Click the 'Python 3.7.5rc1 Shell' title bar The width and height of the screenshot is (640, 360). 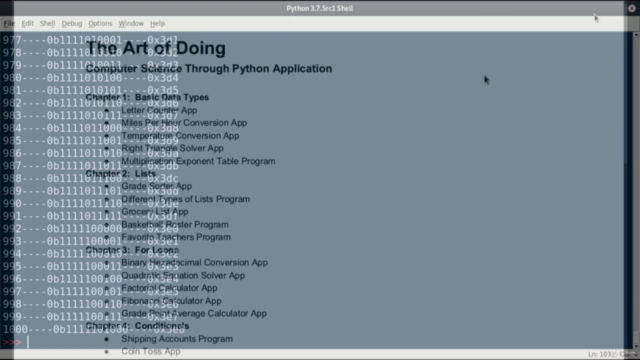point(320,8)
